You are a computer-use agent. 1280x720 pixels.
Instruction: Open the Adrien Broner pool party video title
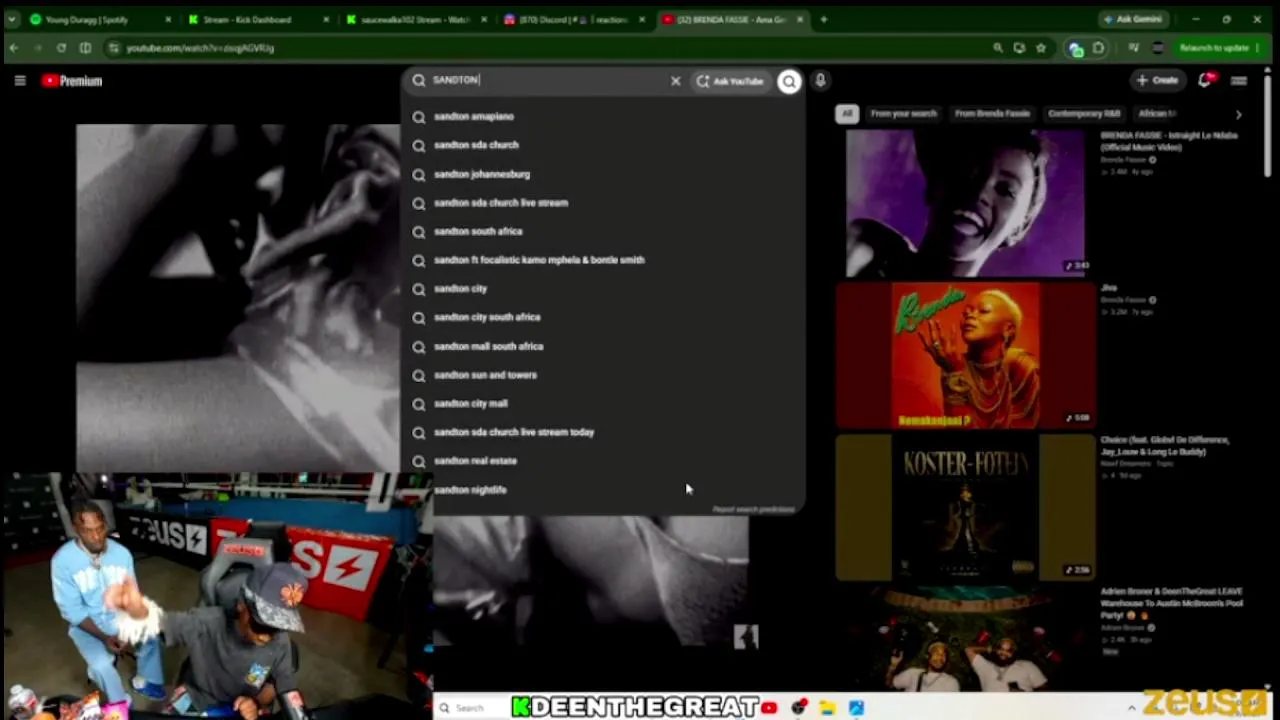tap(1170, 603)
